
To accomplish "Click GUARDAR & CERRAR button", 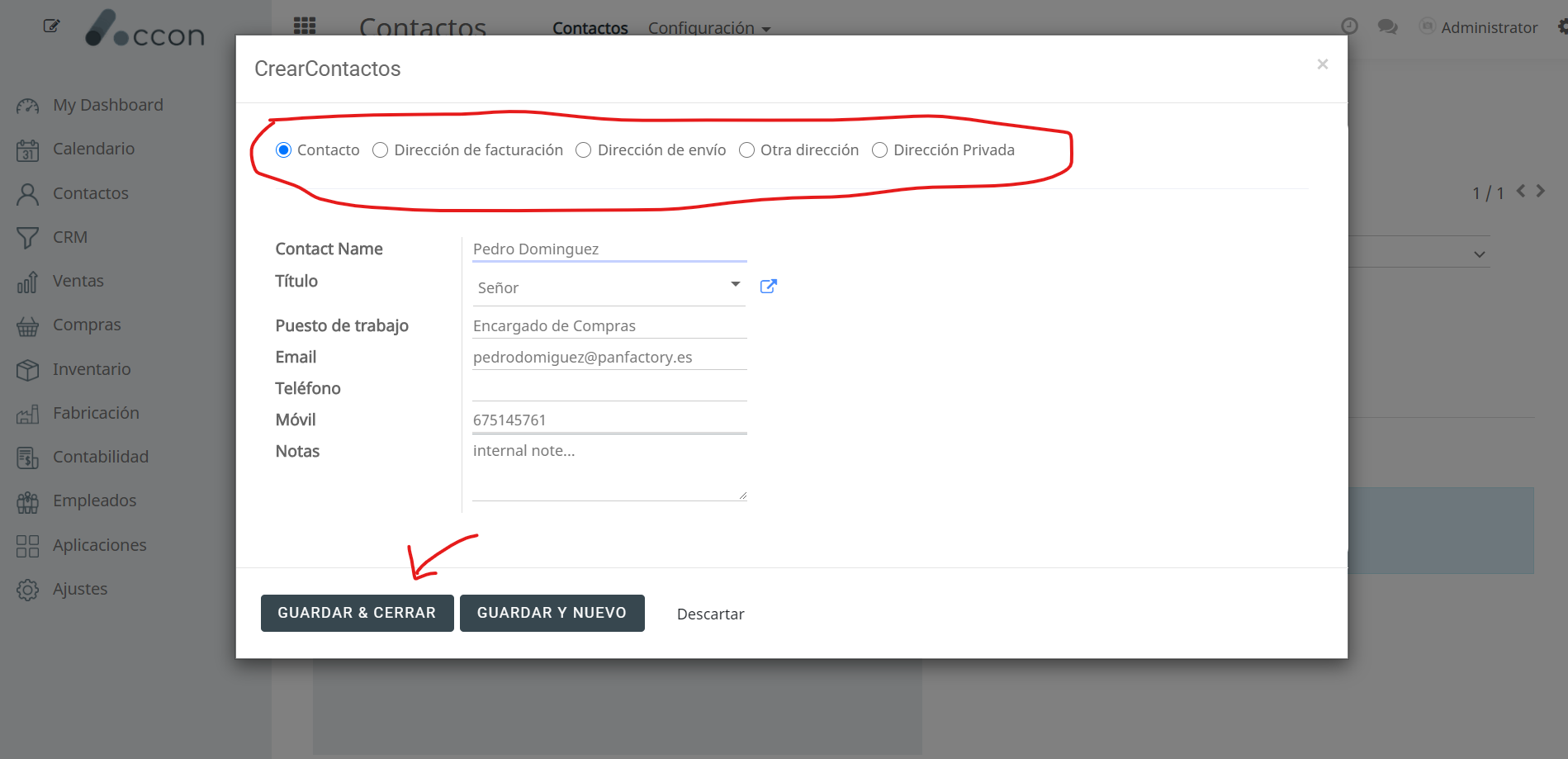I will coord(357,613).
